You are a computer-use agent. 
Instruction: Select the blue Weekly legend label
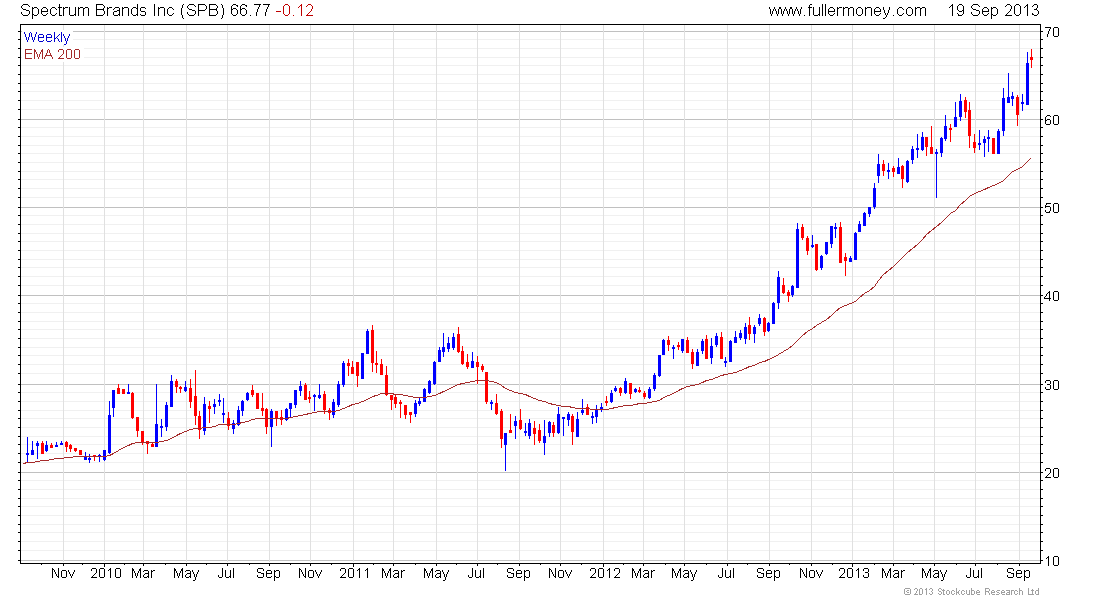point(47,37)
